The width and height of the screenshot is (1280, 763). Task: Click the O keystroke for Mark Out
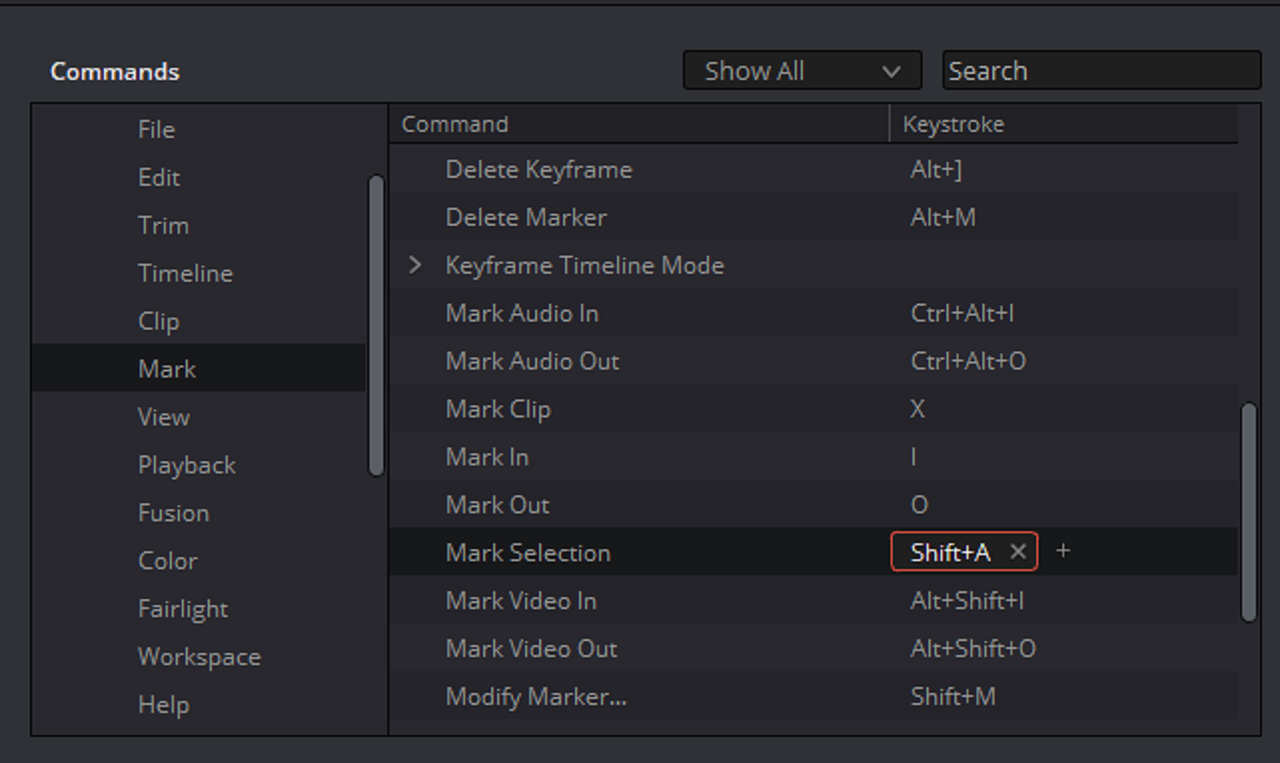[919, 505]
